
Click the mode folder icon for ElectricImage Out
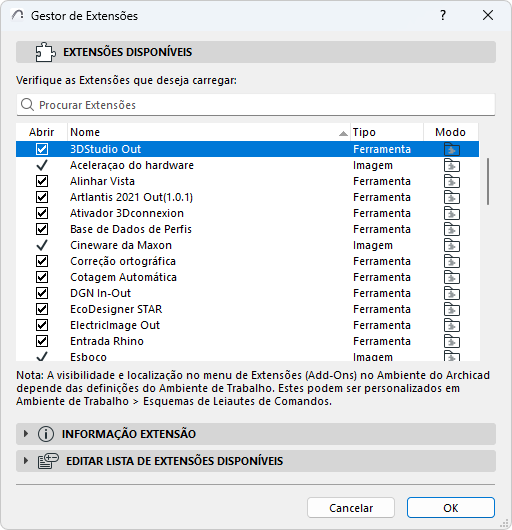(x=452, y=325)
